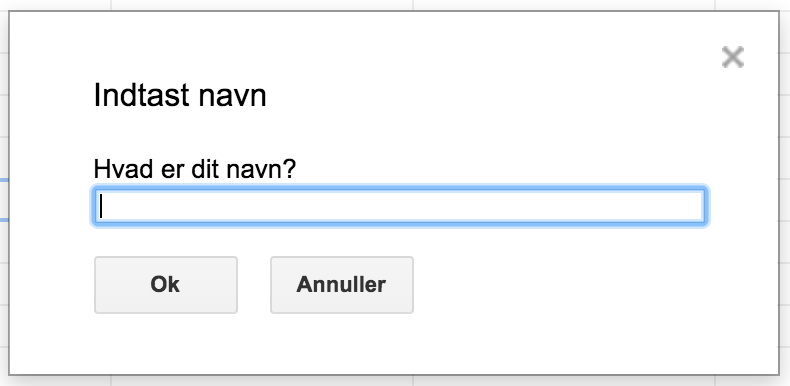Select the word 'Ok' on the confirm button

pyautogui.click(x=165, y=284)
